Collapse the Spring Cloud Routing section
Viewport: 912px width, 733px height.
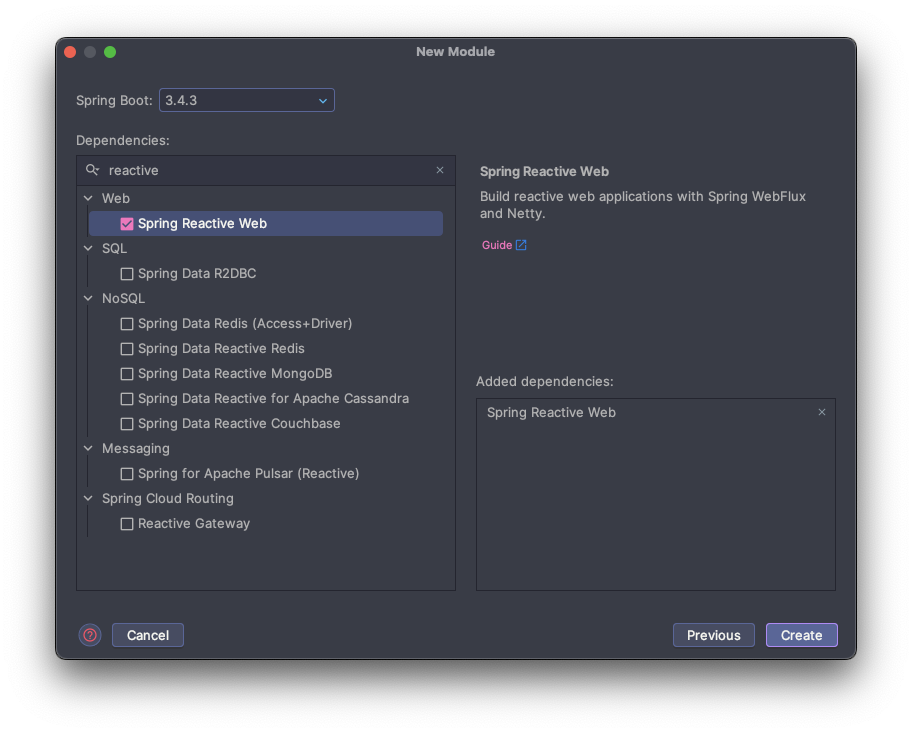[x=88, y=499]
